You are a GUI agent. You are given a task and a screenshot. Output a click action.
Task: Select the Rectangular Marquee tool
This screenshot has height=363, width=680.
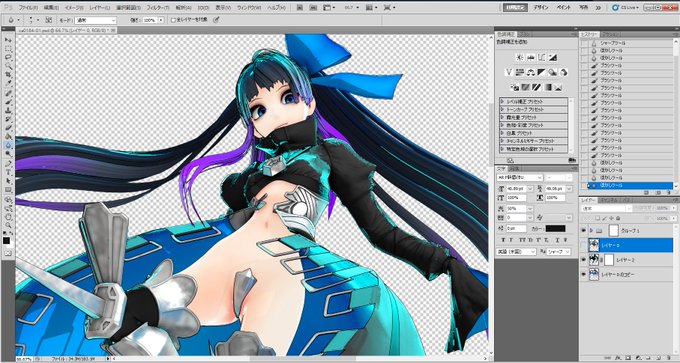tap(8, 49)
